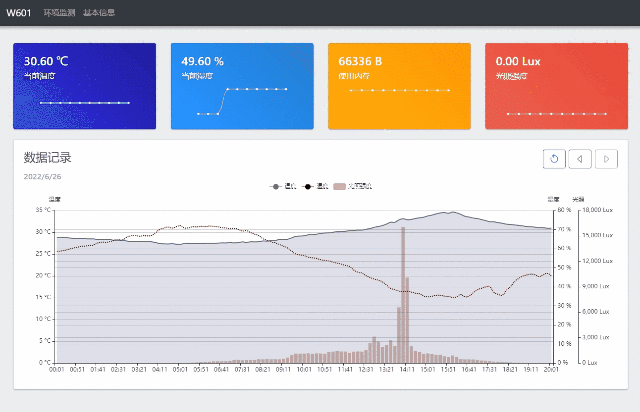Select the red 0.00 Lux light card
640x412 pixels.
[556, 86]
